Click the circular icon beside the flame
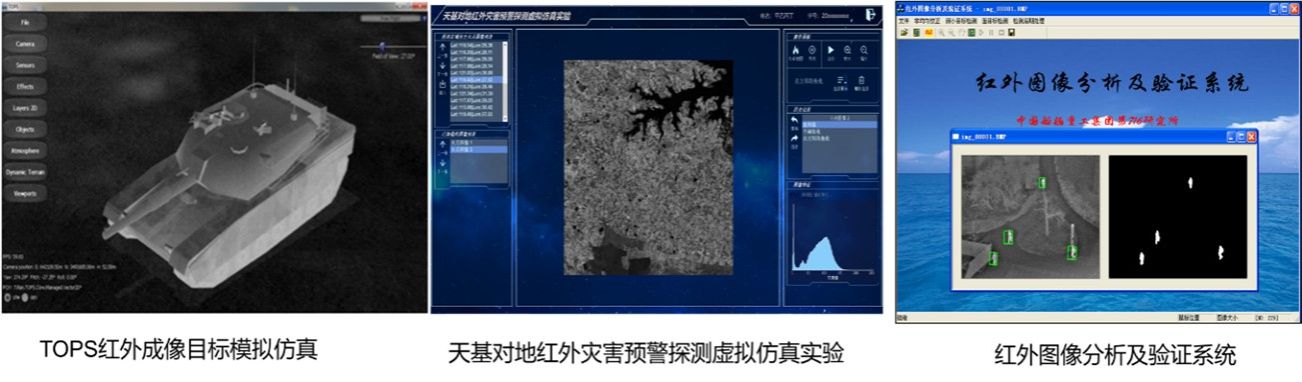This screenshot has width=1302, height=382. (812, 50)
